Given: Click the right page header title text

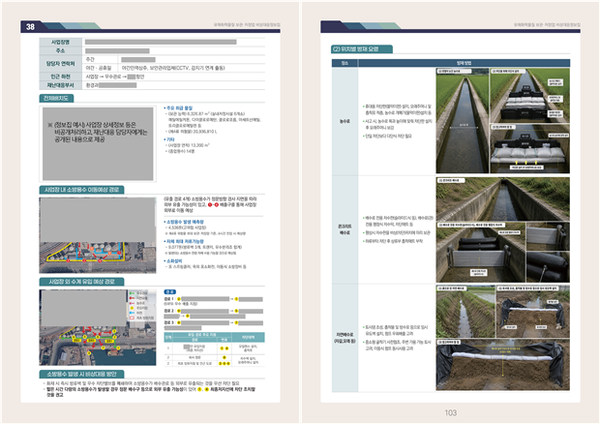Looking at the screenshot, I should coord(547,24).
